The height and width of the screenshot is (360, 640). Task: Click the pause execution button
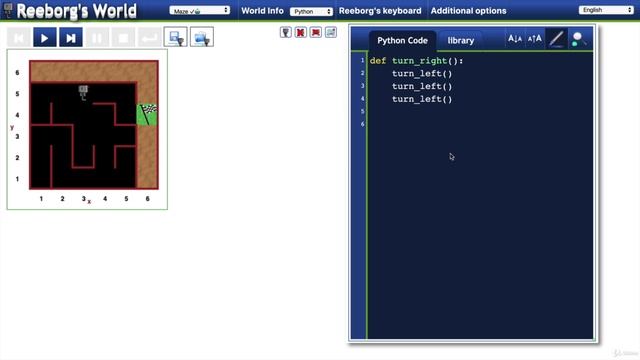tap(97, 38)
